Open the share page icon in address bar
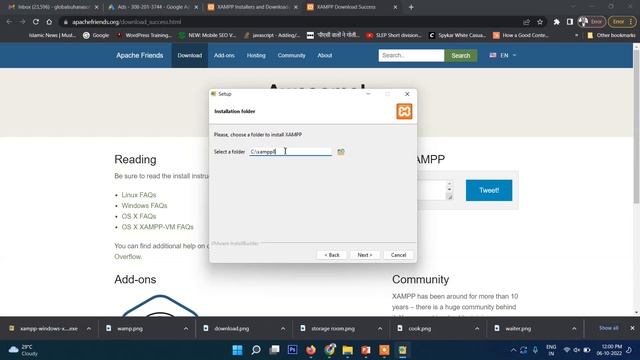The image size is (640, 360). 527,22
